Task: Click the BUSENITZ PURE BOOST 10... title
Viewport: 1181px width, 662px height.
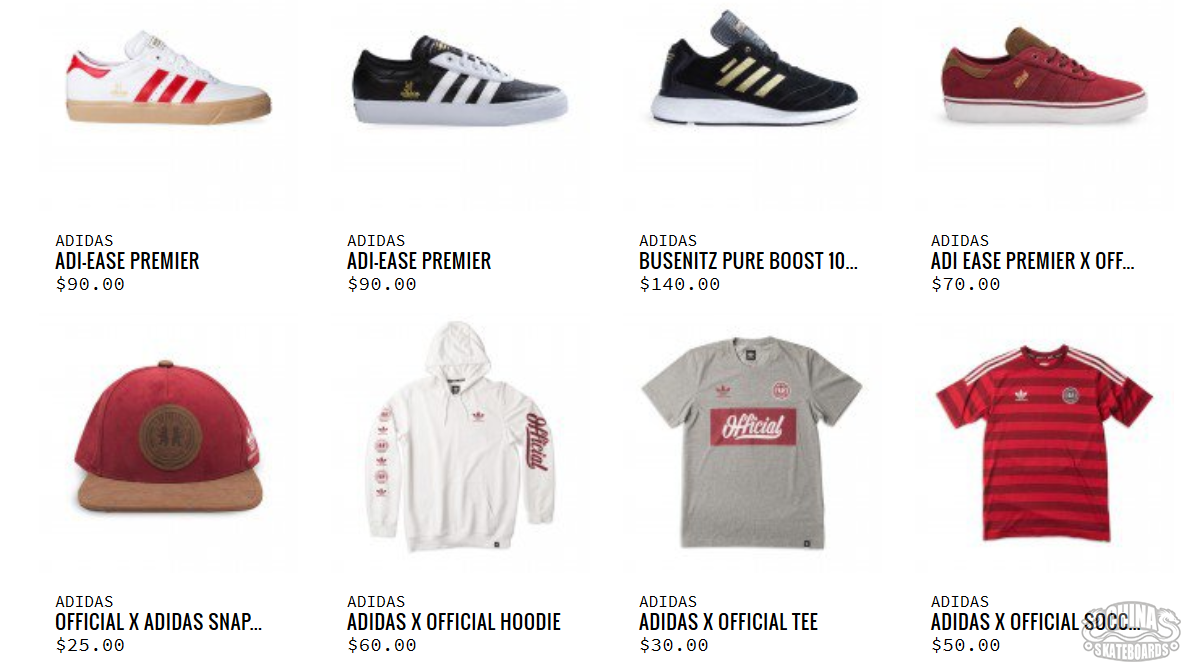Action: point(748,261)
